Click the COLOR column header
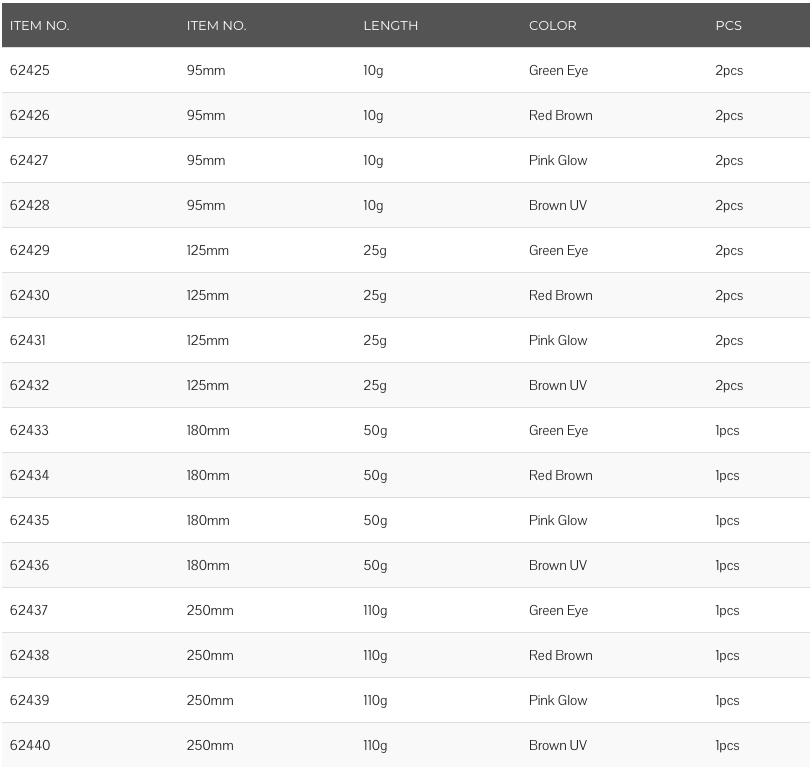 (553, 25)
